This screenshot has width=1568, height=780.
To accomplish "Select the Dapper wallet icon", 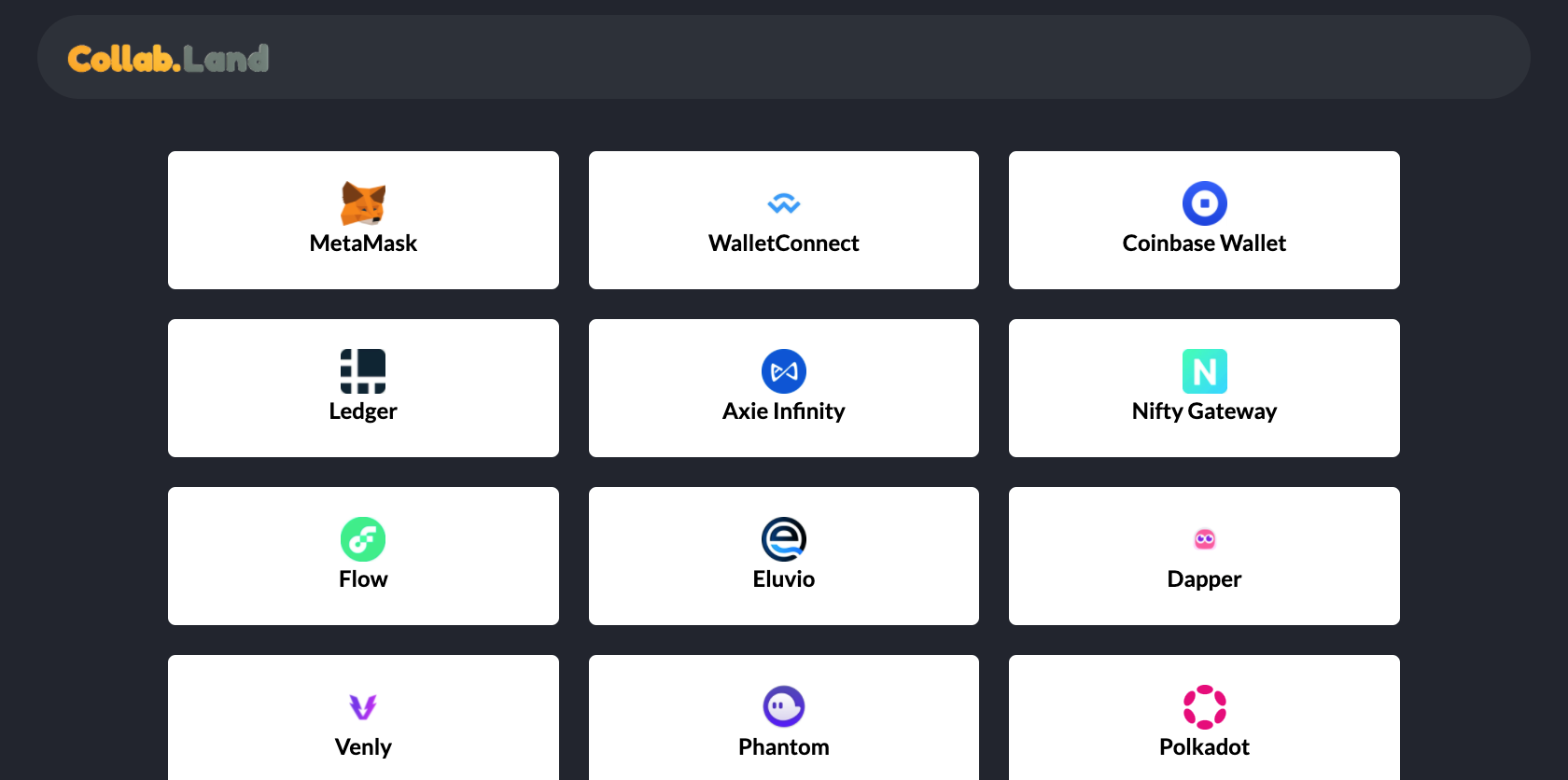I will 1204,538.
